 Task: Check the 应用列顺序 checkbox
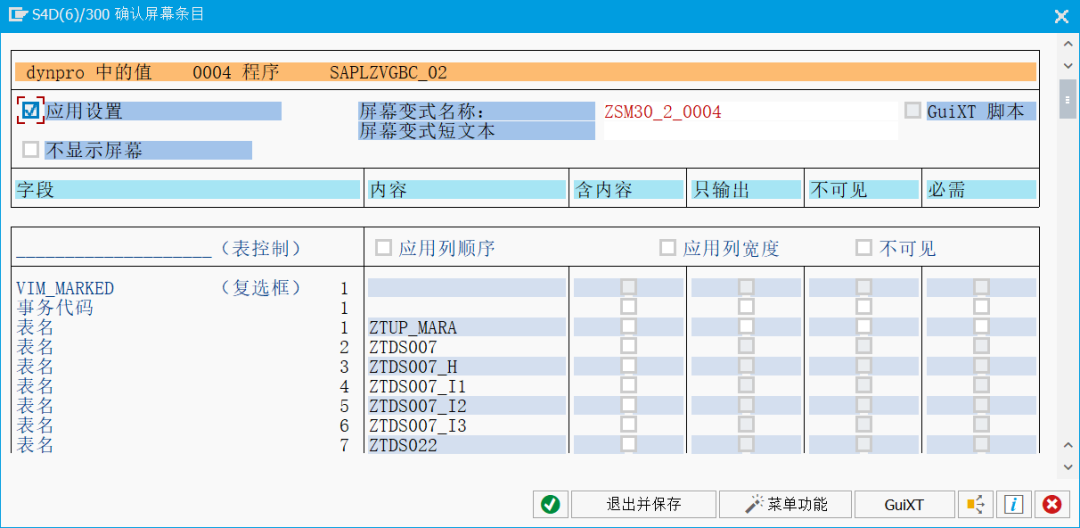383,248
